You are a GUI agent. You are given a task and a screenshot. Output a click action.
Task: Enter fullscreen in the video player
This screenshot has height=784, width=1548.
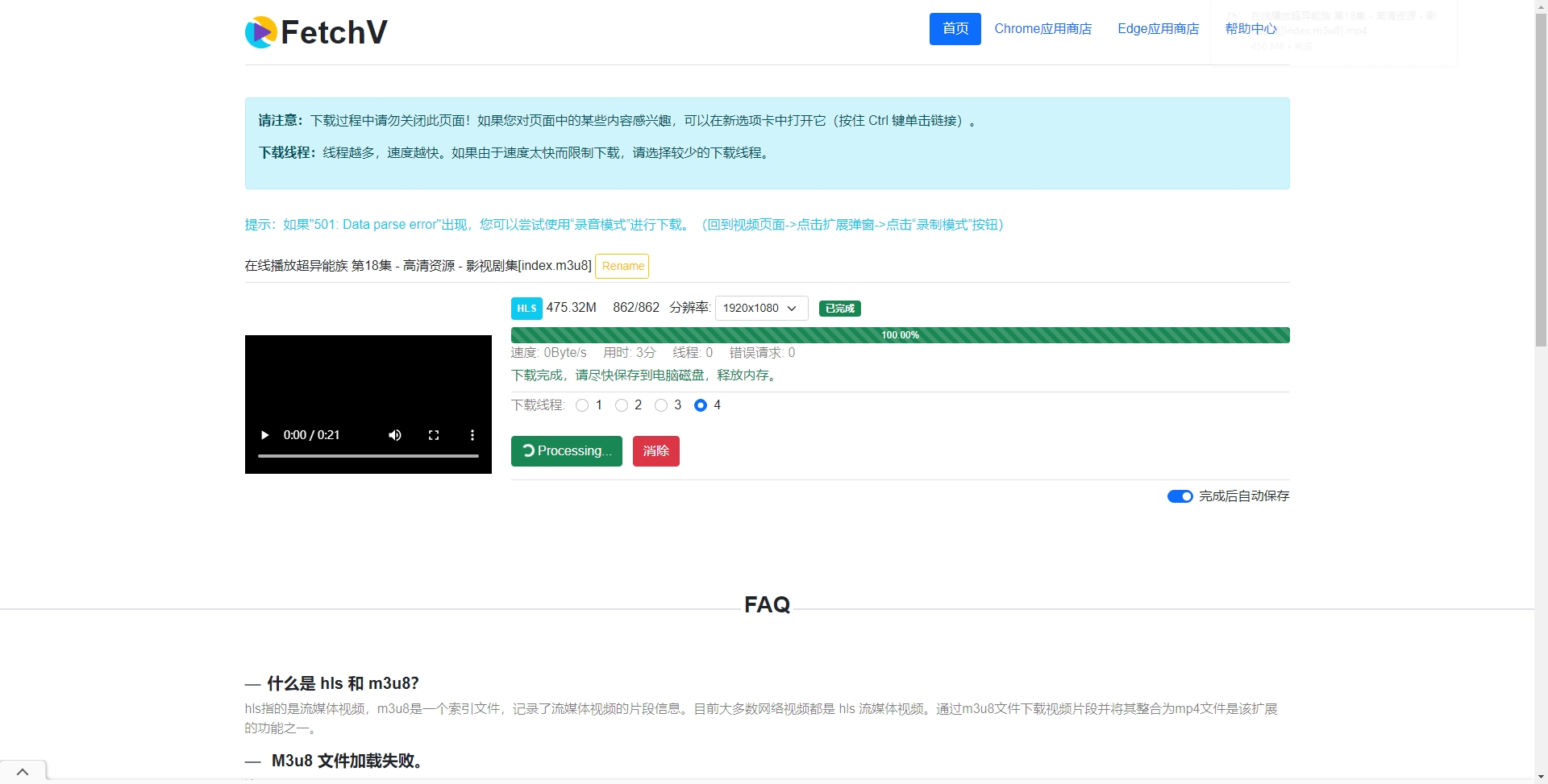[x=434, y=435]
